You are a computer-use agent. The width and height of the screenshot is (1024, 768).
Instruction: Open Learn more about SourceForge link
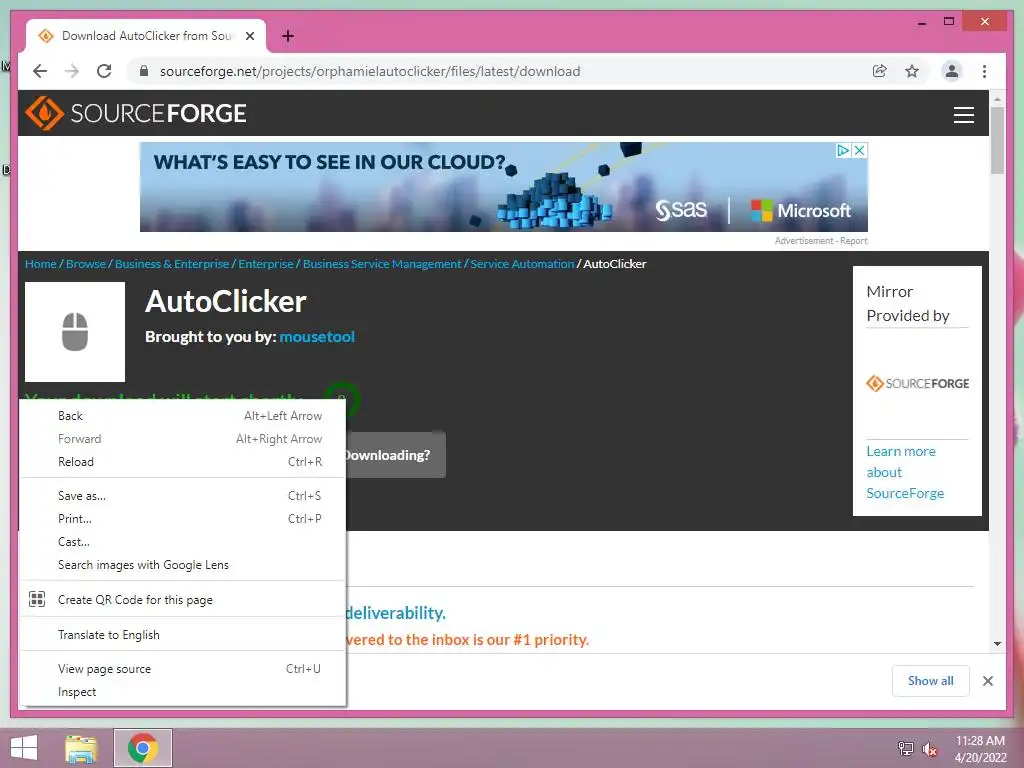[x=905, y=472]
